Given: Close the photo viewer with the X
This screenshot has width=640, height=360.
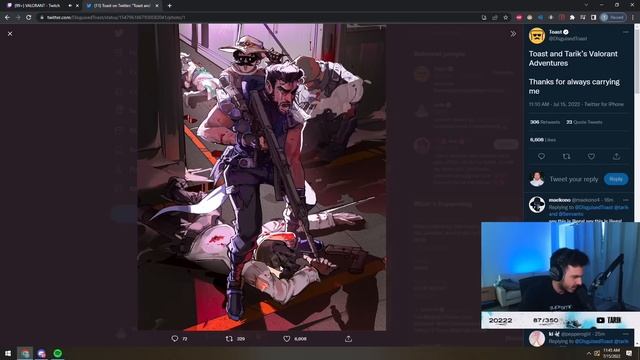Looking at the screenshot, I should tap(10, 34).
